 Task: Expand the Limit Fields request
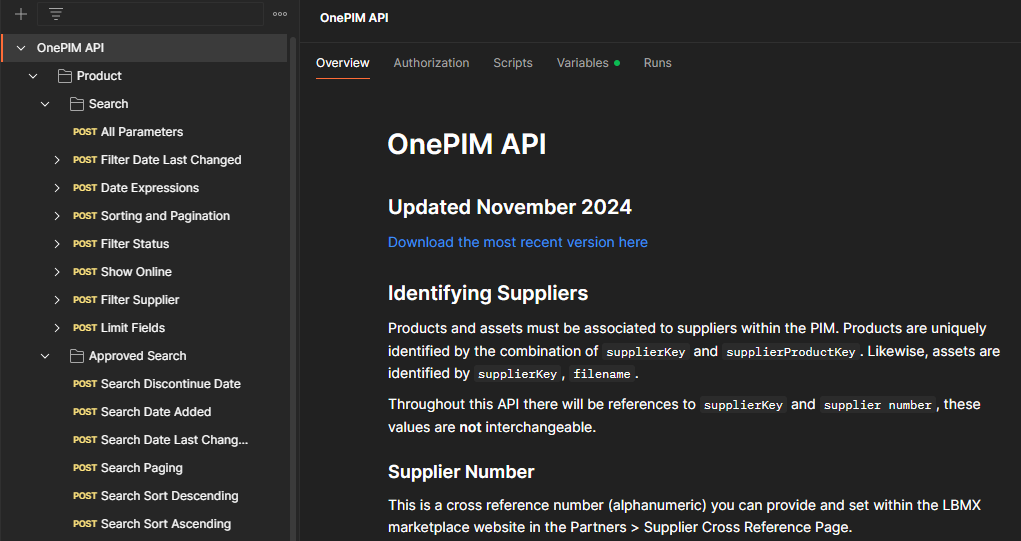57,328
